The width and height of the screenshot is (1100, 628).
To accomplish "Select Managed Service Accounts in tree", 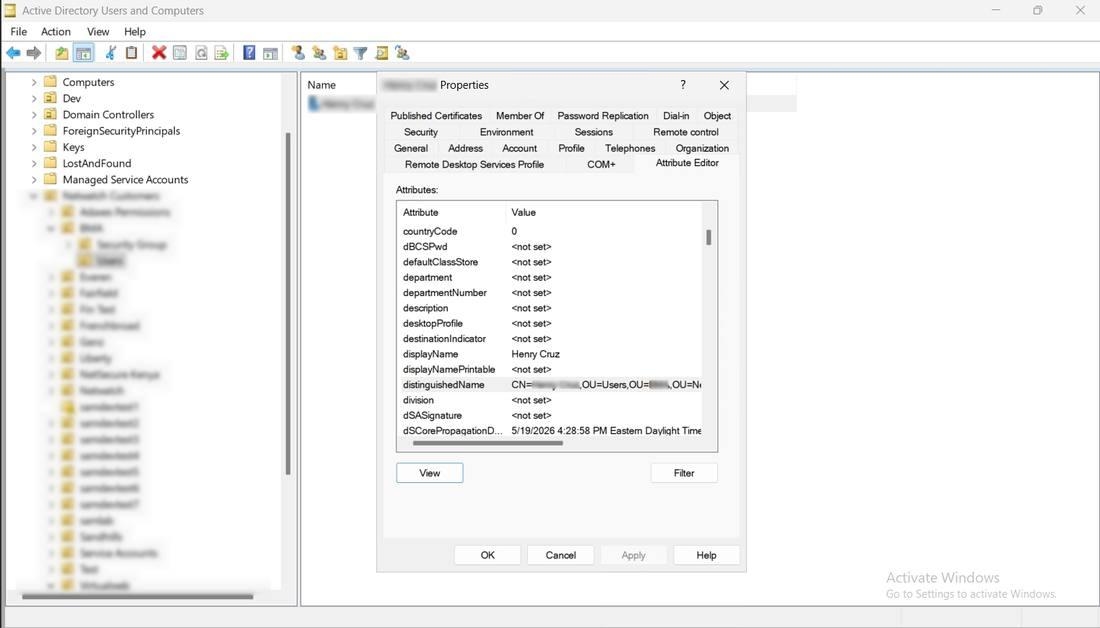I will click(x=126, y=180).
